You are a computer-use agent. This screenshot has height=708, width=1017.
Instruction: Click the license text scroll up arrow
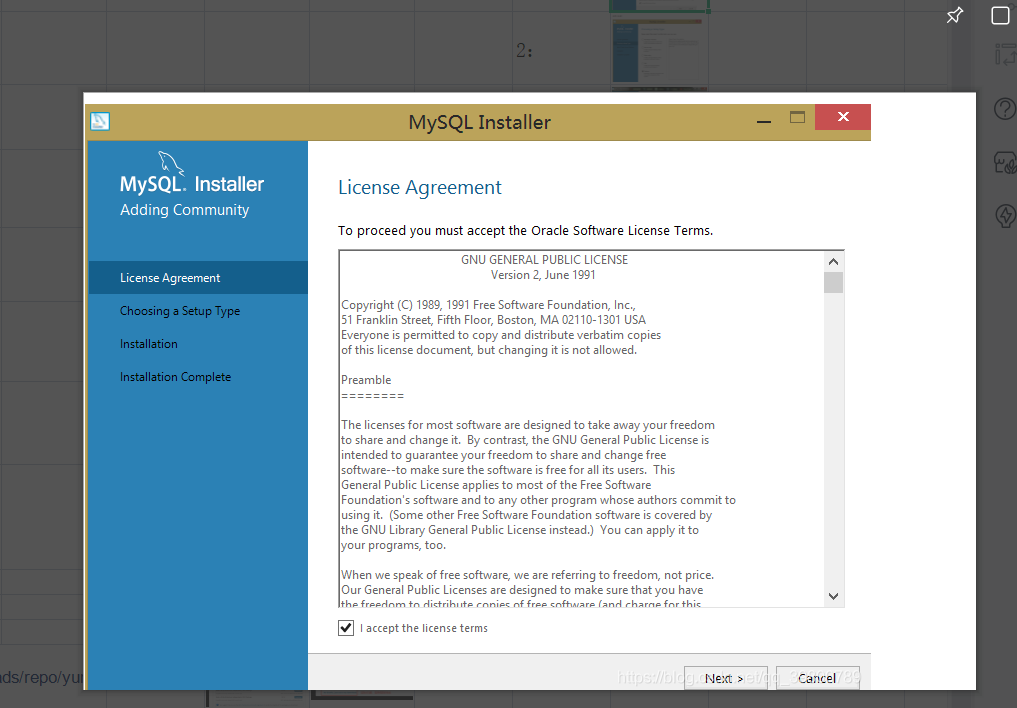point(833,261)
